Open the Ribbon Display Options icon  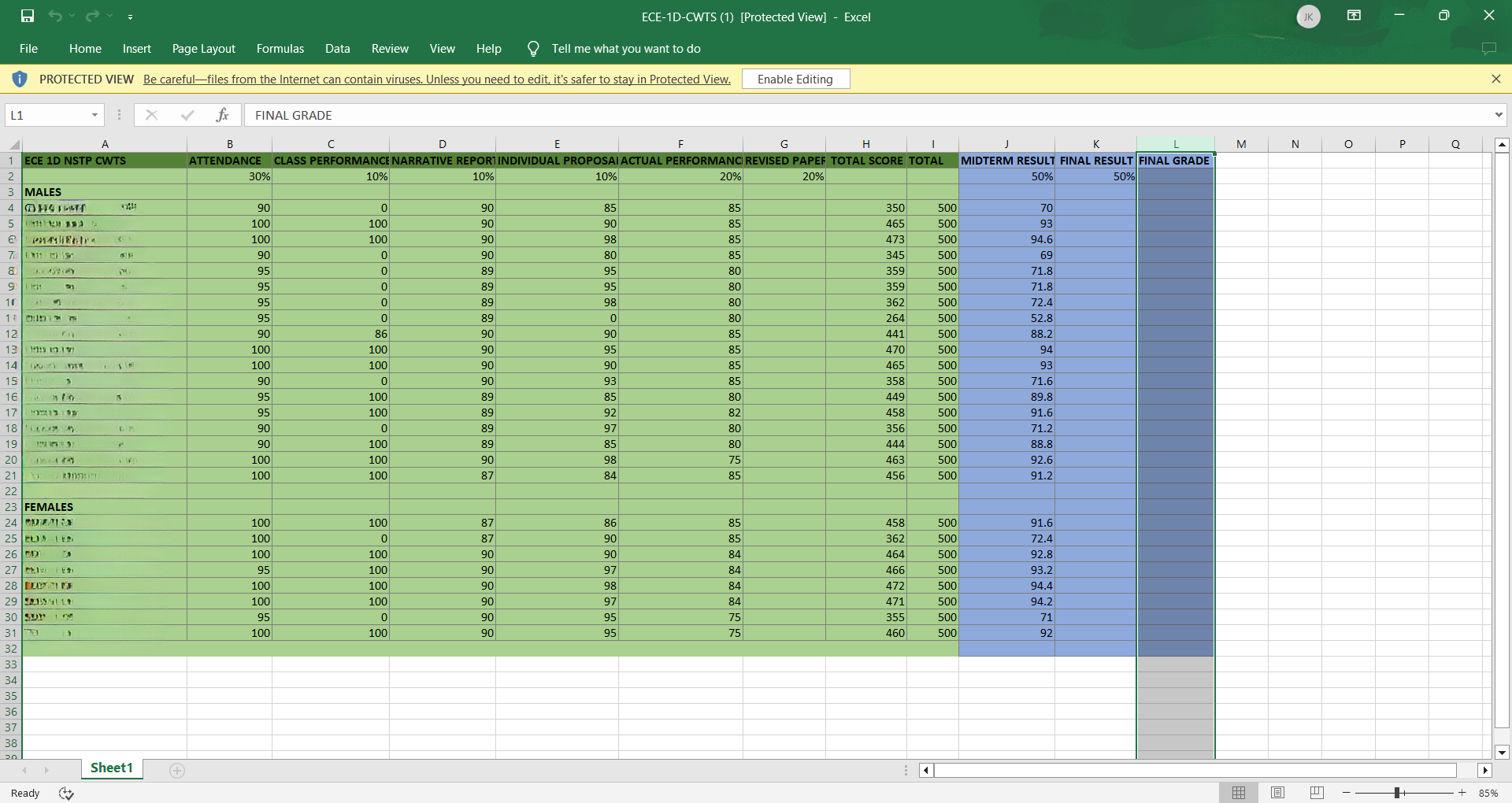click(x=1354, y=16)
